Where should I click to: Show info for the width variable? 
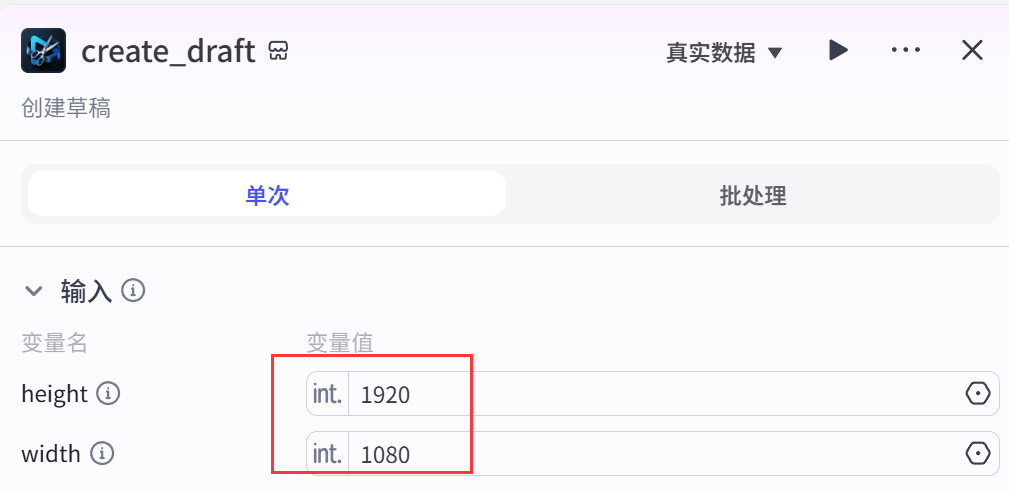(x=101, y=454)
